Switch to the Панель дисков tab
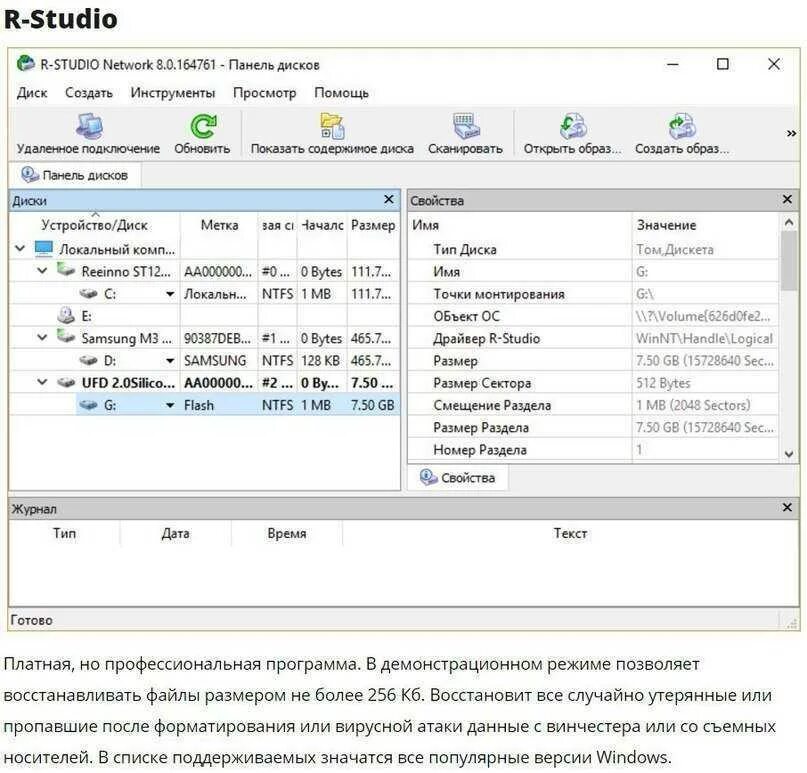The image size is (807, 773). click(x=75, y=175)
